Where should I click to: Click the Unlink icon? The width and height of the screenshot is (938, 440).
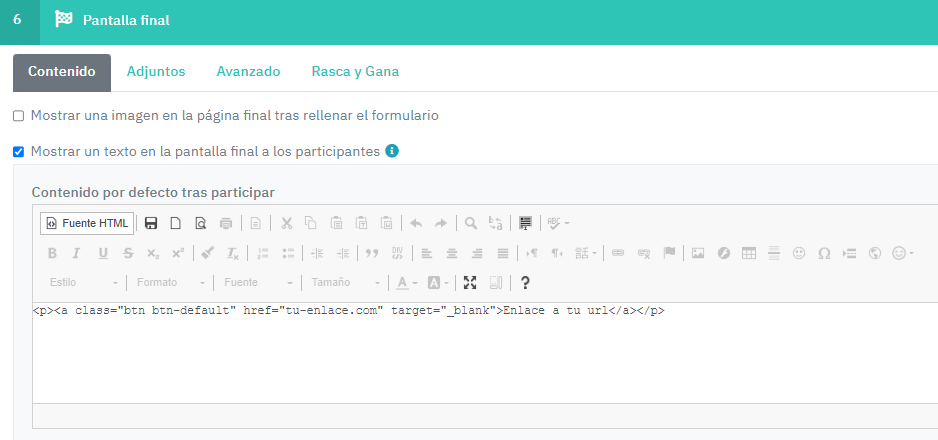point(644,253)
